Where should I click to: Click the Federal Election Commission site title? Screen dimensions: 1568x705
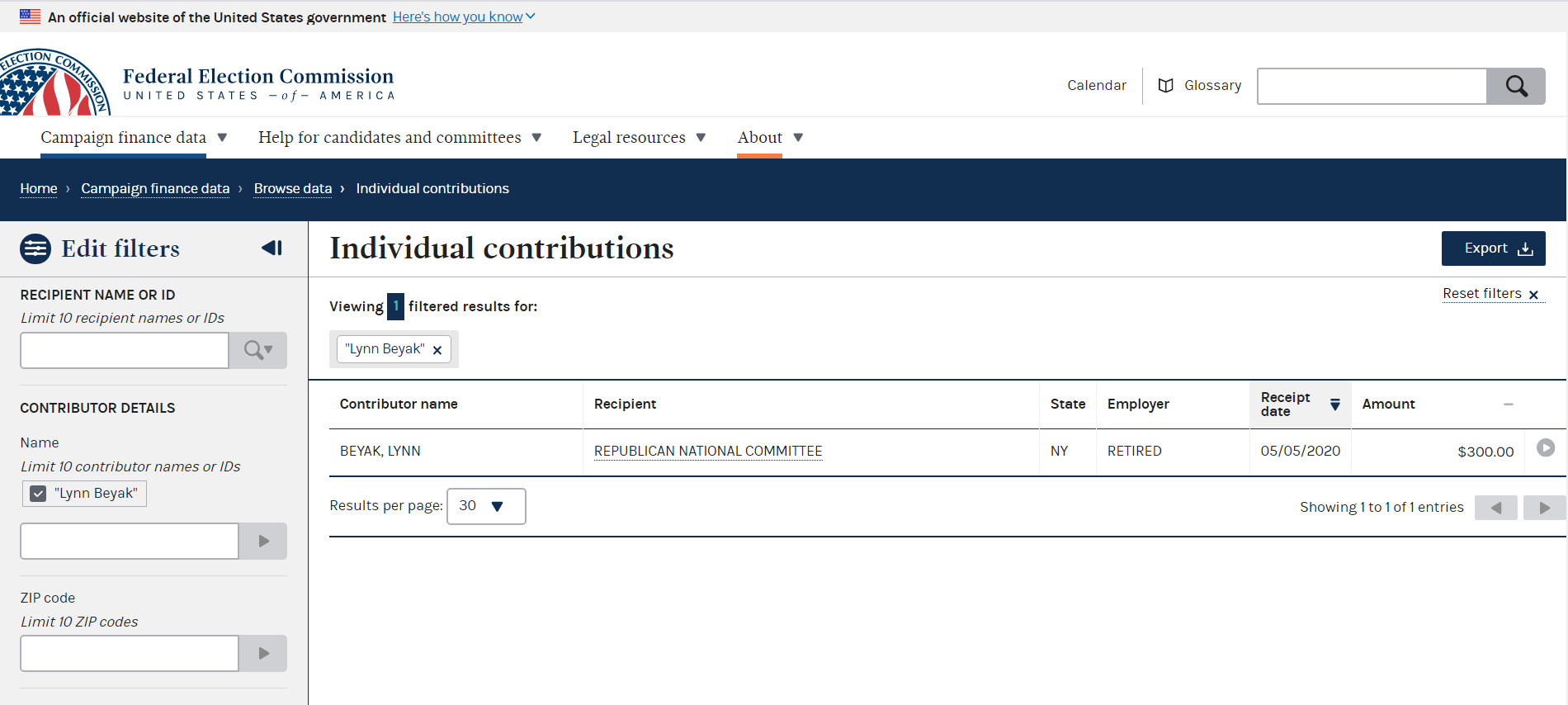point(258,83)
